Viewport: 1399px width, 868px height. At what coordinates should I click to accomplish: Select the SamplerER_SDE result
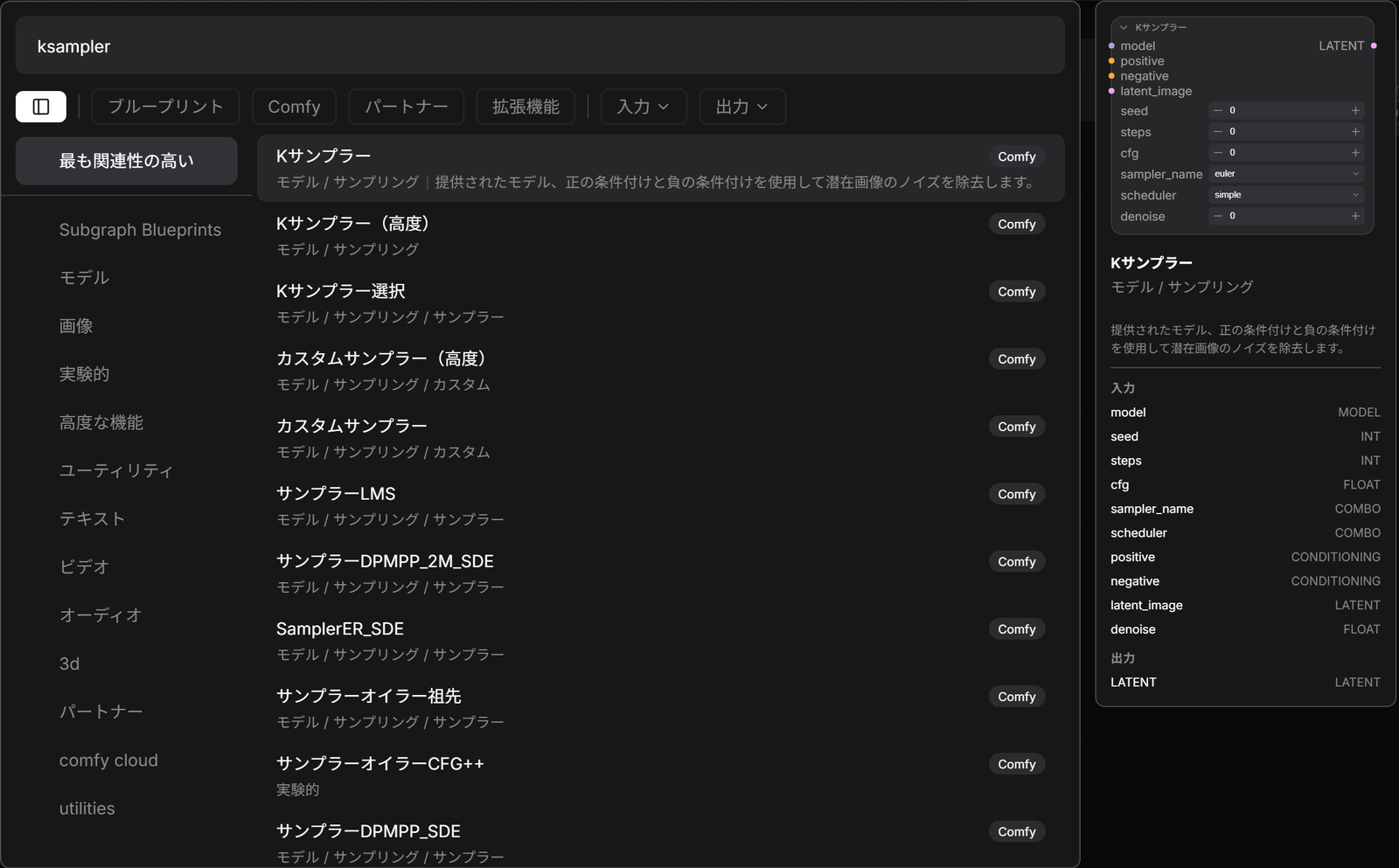click(660, 641)
